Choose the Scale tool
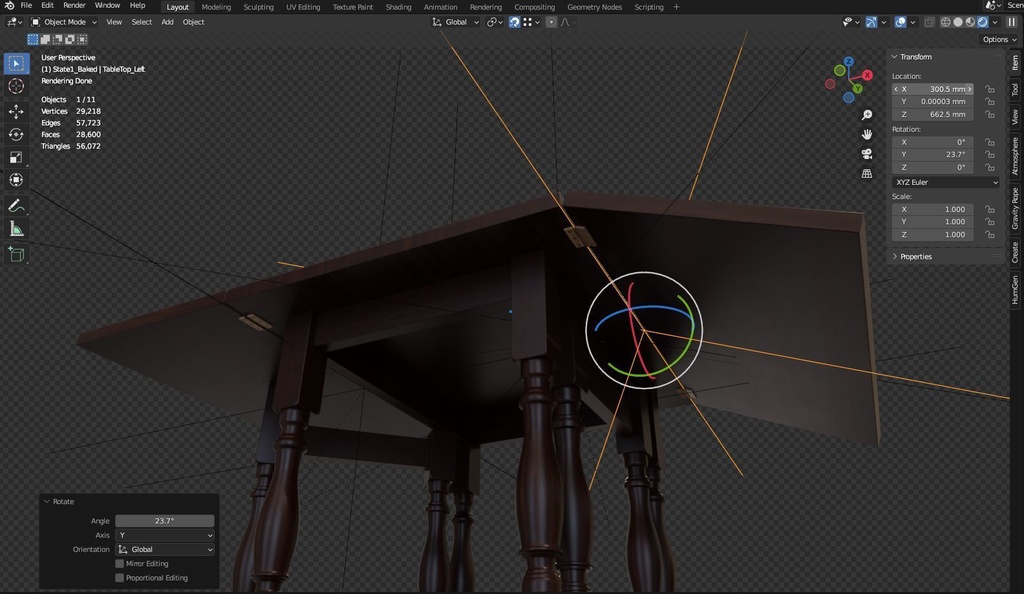1024x594 pixels. 16,157
